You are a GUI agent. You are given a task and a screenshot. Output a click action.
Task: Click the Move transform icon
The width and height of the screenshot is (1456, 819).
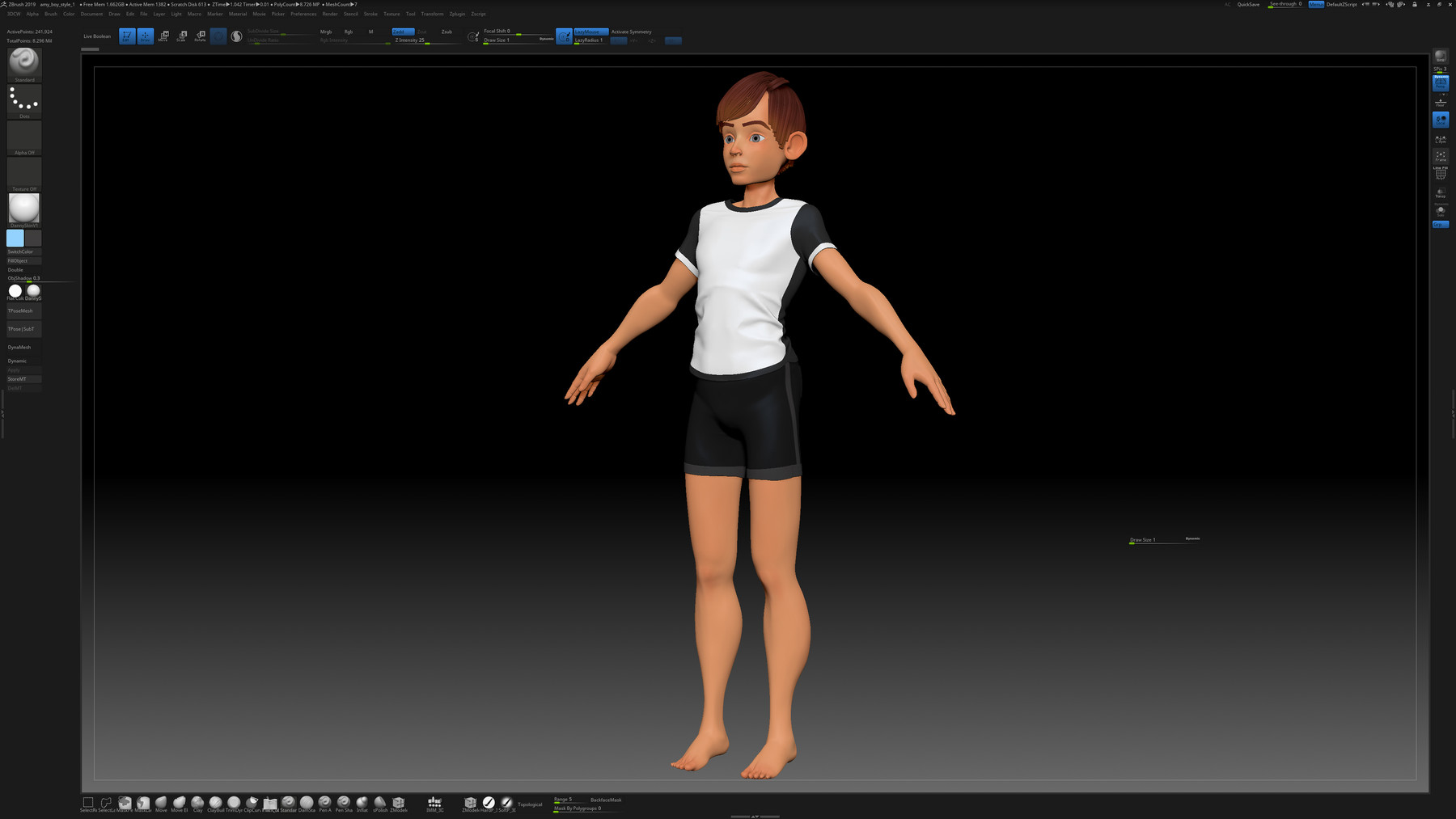[x=163, y=36]
